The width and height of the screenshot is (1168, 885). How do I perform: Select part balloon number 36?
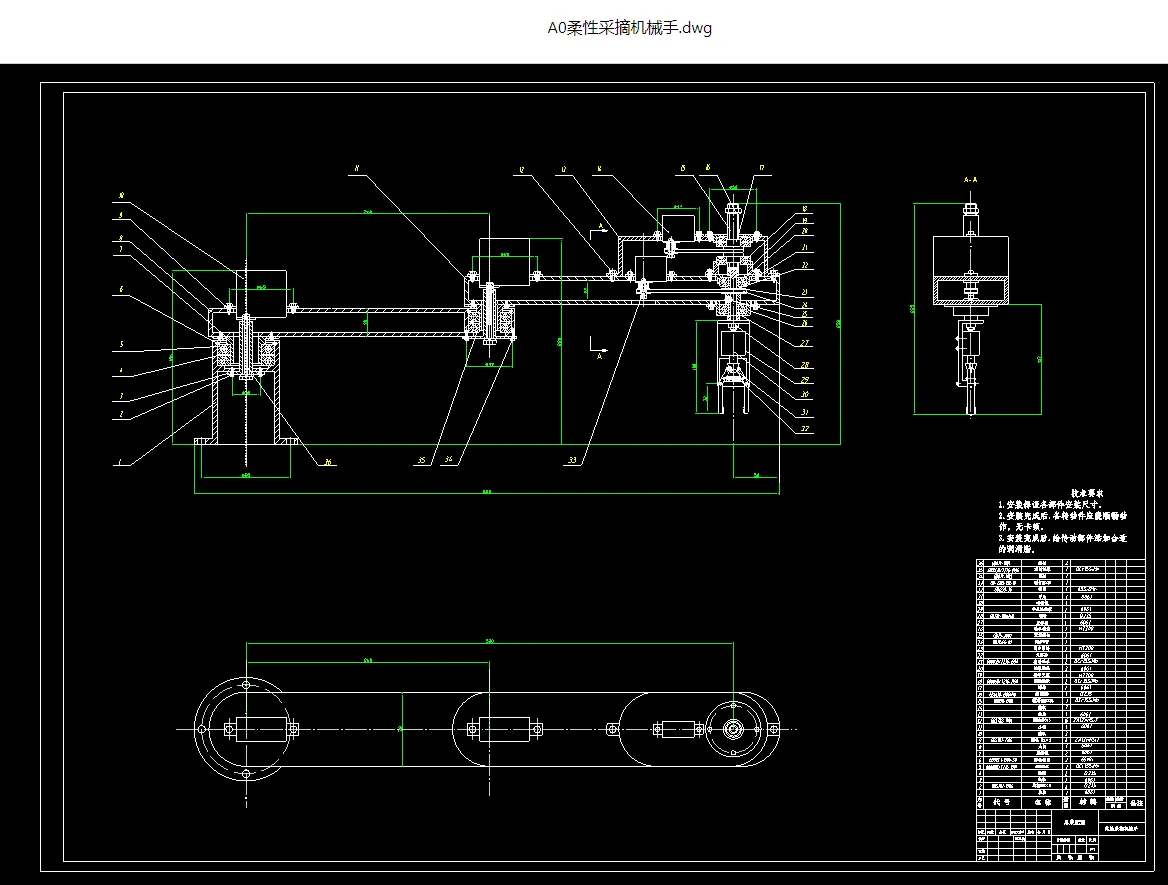click(328, 462)
